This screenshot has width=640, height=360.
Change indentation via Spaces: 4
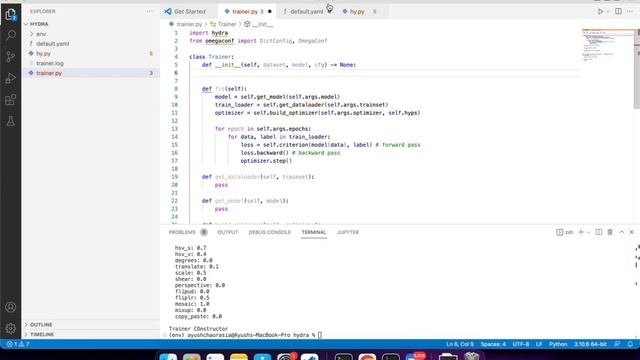point(493,344)
